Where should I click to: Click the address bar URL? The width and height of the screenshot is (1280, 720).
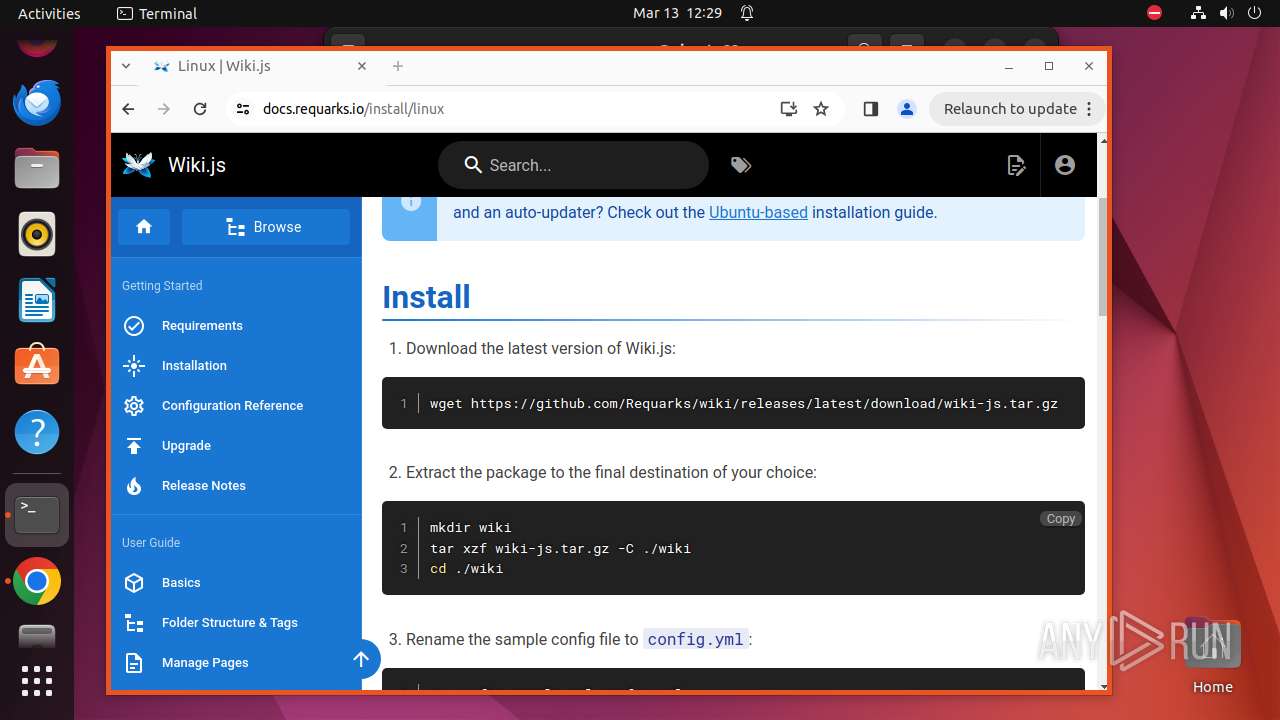[353, 109]
